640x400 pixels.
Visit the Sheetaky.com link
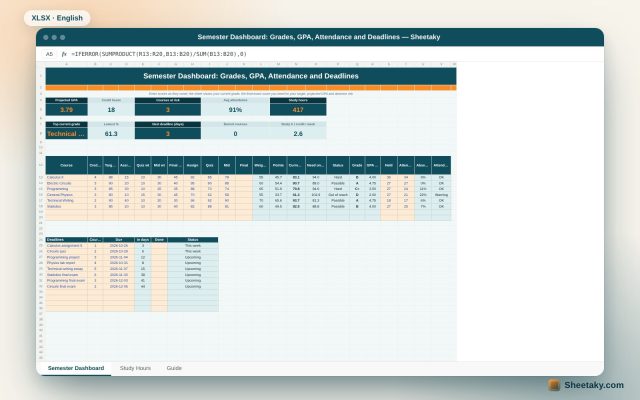(x=594, y=385)
